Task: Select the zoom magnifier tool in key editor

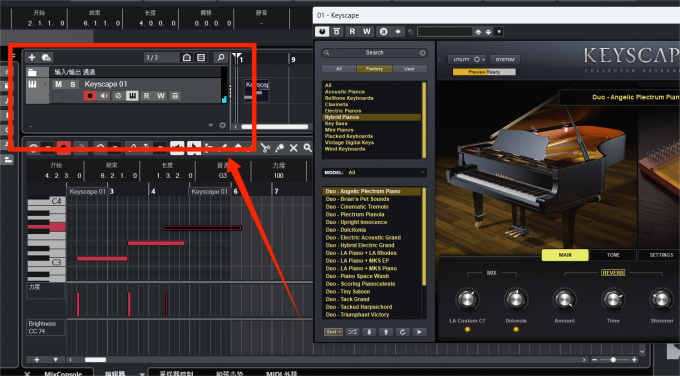Action: point(307,148)
